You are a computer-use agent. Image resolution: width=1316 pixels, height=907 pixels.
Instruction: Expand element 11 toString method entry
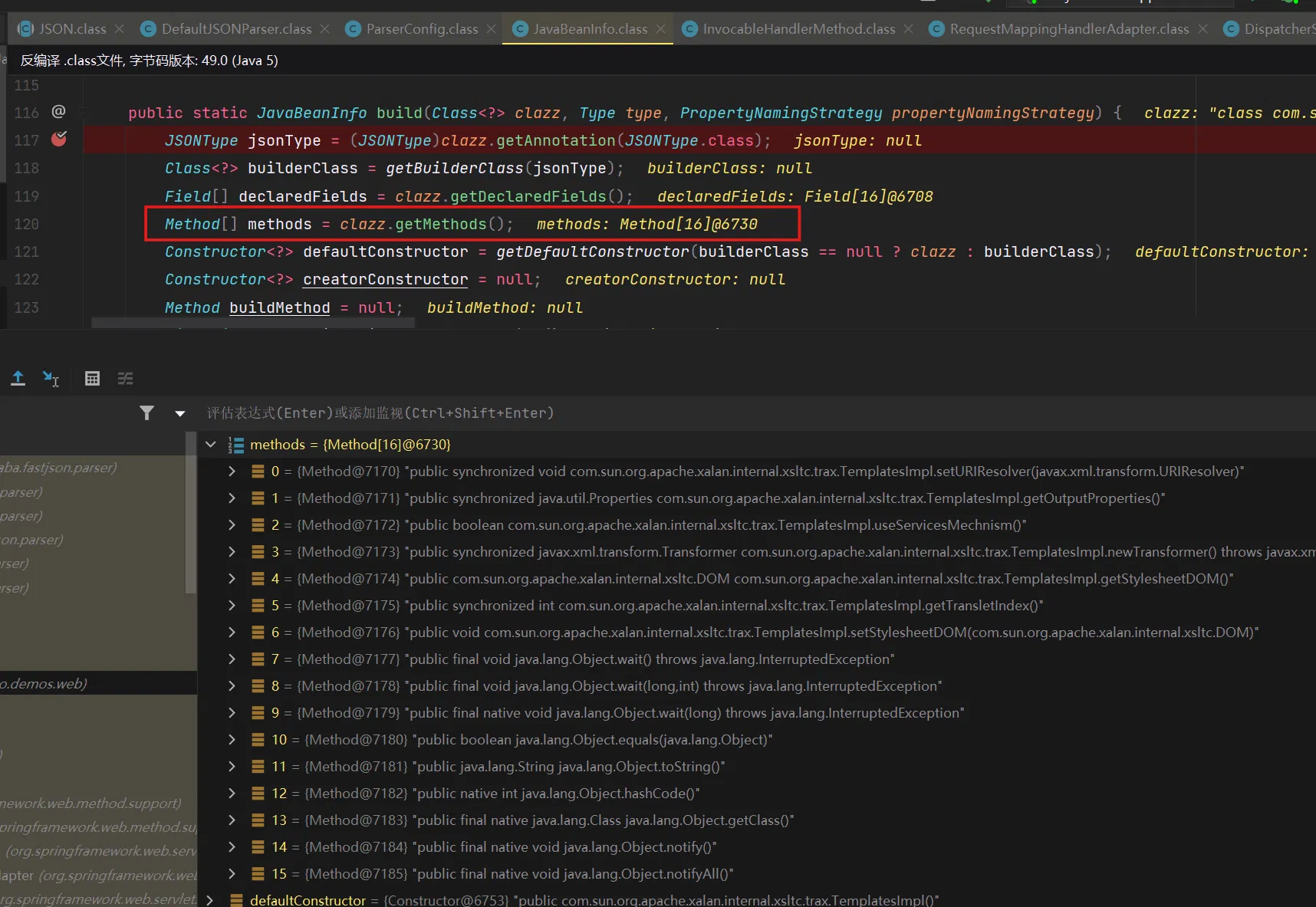point(232,767)
